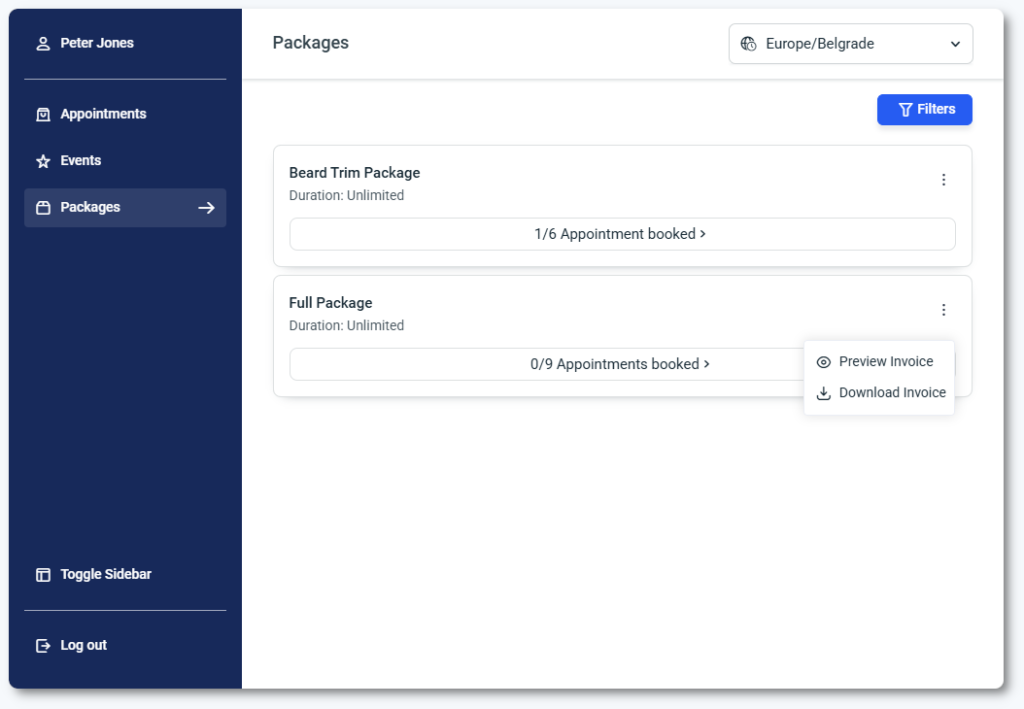Click the eye icon for Preview Invoice
This screenshot has width=1024, height=709.
click(x=824, y=362)
